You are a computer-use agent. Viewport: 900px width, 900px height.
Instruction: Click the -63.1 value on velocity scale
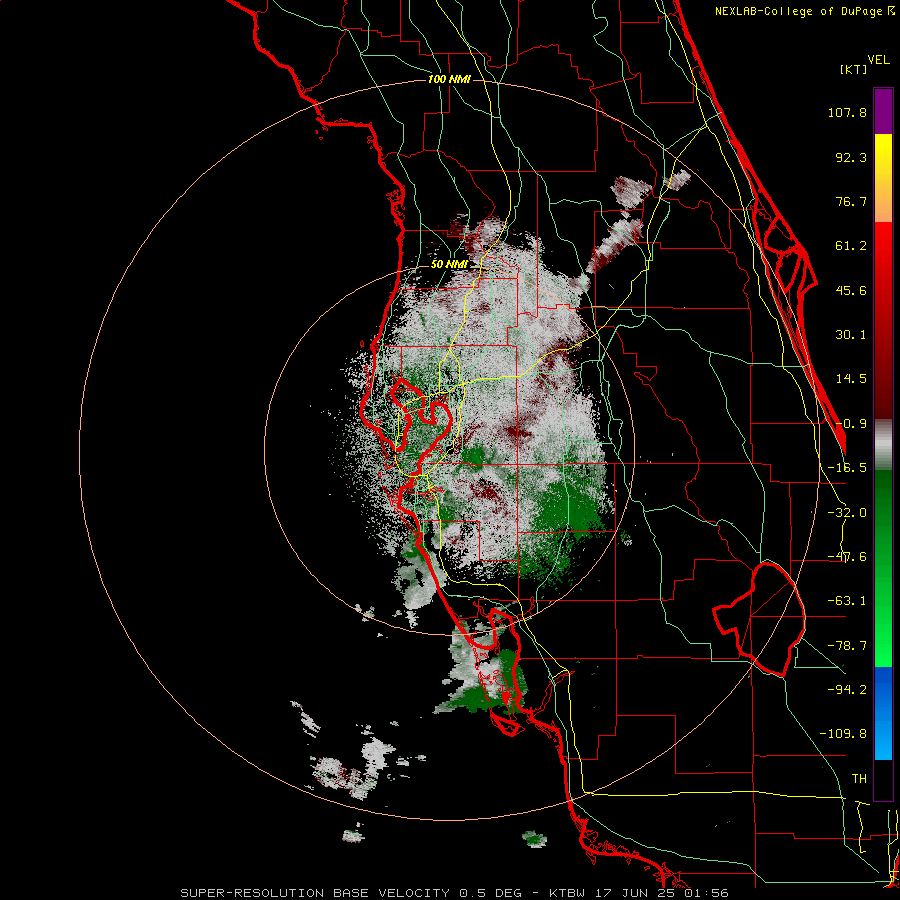[x=847, y=601]
